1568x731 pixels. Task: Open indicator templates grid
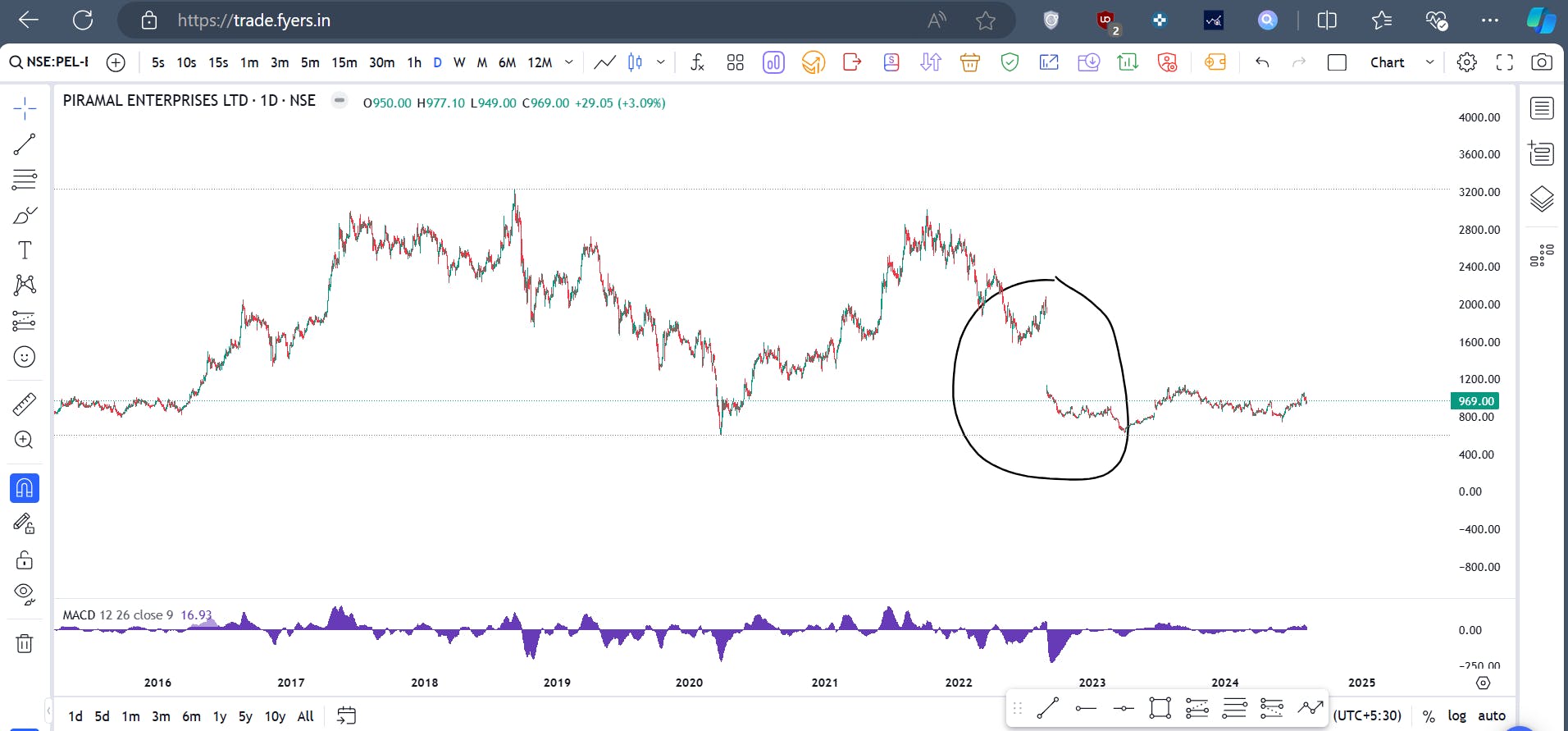coord(736,62)
